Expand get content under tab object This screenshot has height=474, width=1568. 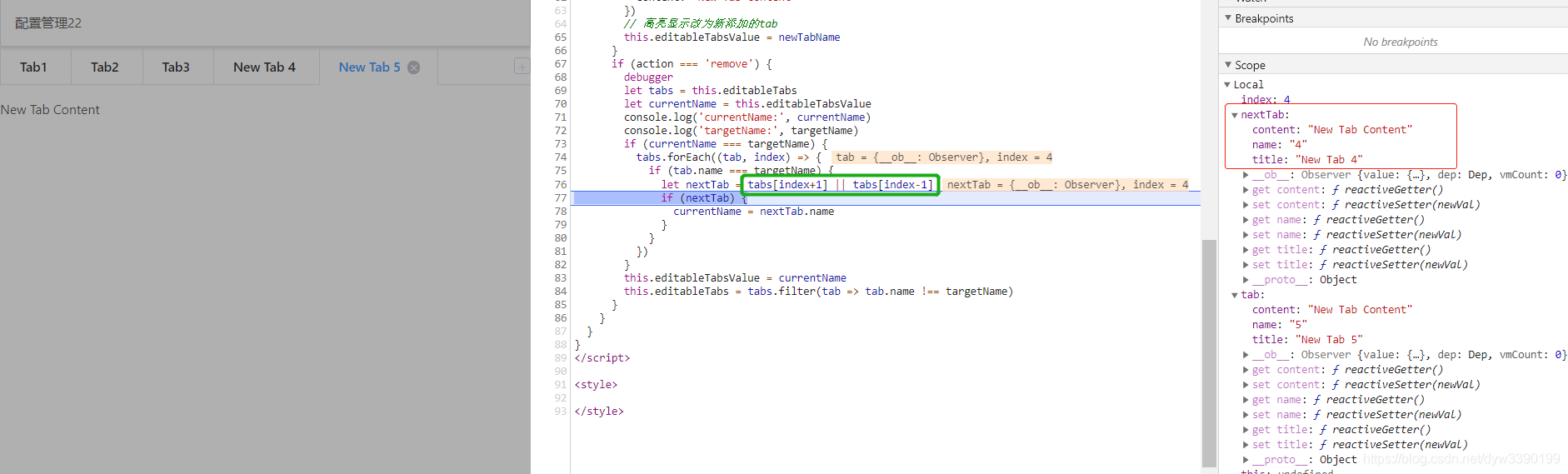tap(1246, 370)
